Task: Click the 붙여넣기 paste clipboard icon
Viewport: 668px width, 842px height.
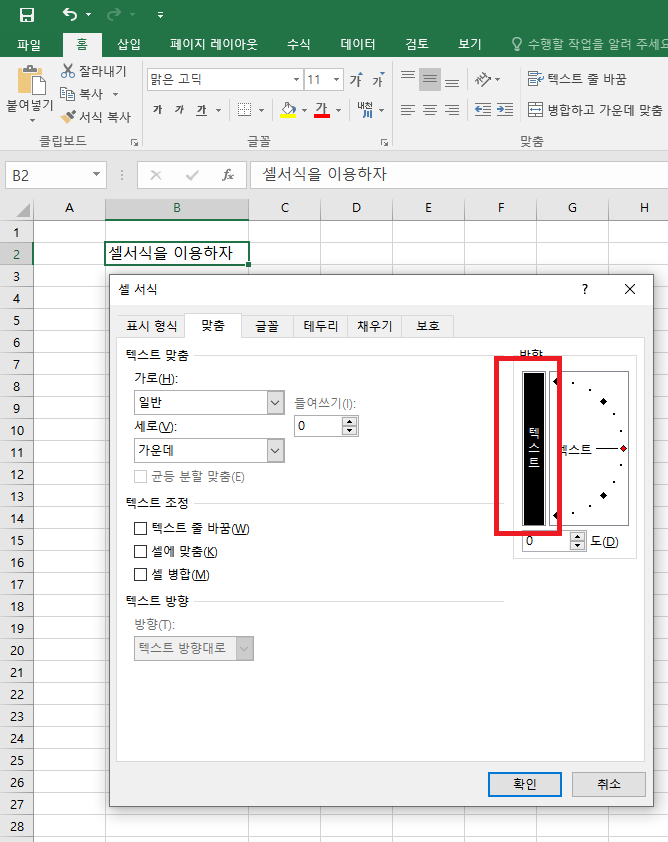Action: (31, 81)
